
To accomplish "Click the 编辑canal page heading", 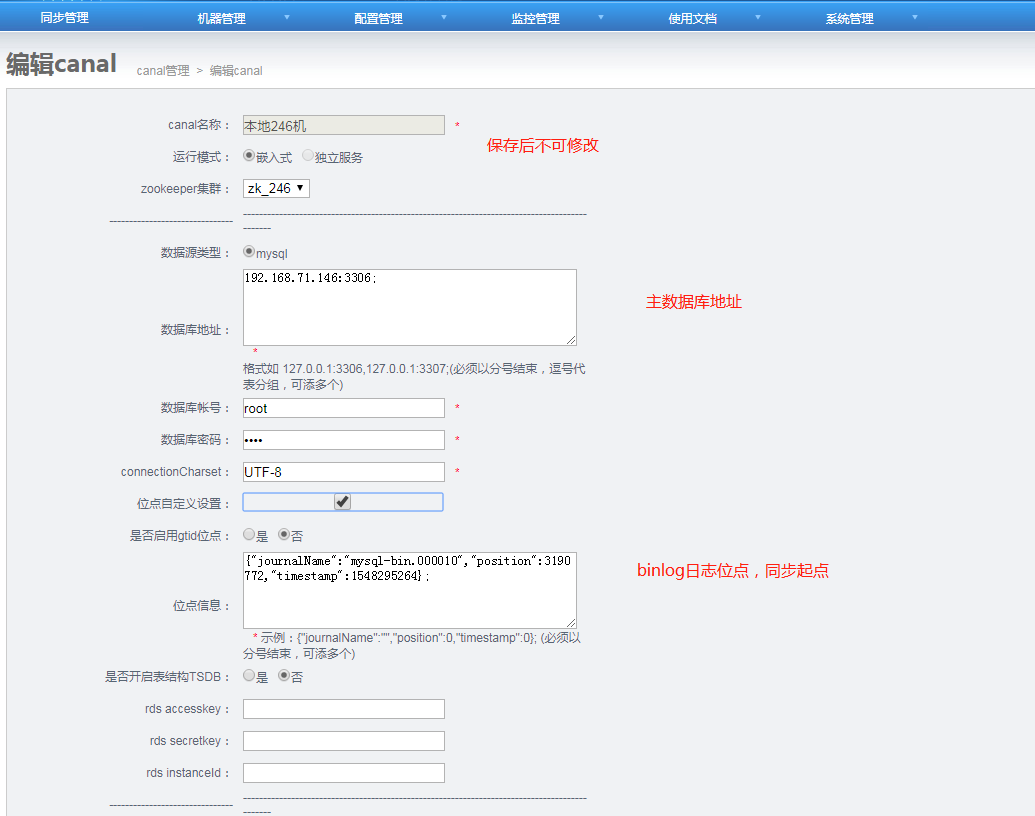I will pyautogui.click(x=61, y=64).
